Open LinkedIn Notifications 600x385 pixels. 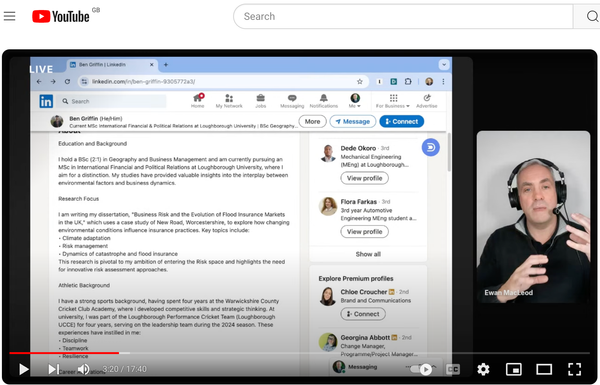click(x=324, y=101)
